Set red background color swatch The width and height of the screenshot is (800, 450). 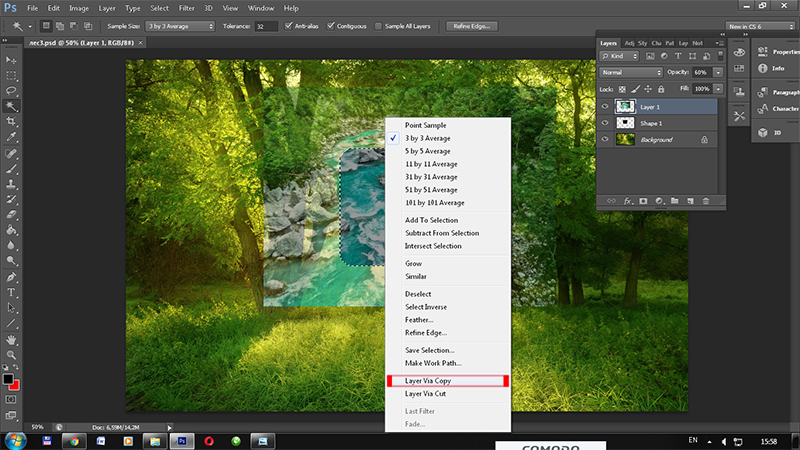click(x=15, y=386)
